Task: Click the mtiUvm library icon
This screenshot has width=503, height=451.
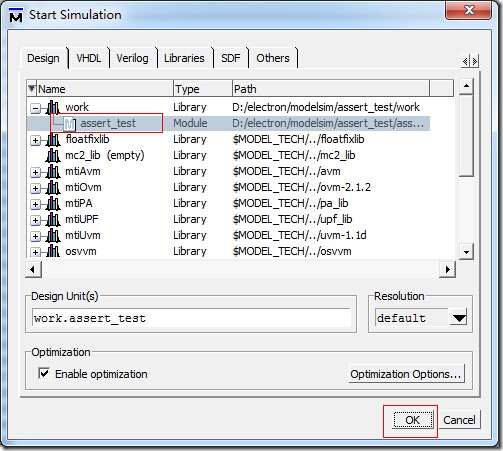Action: [x=53, y=236]
